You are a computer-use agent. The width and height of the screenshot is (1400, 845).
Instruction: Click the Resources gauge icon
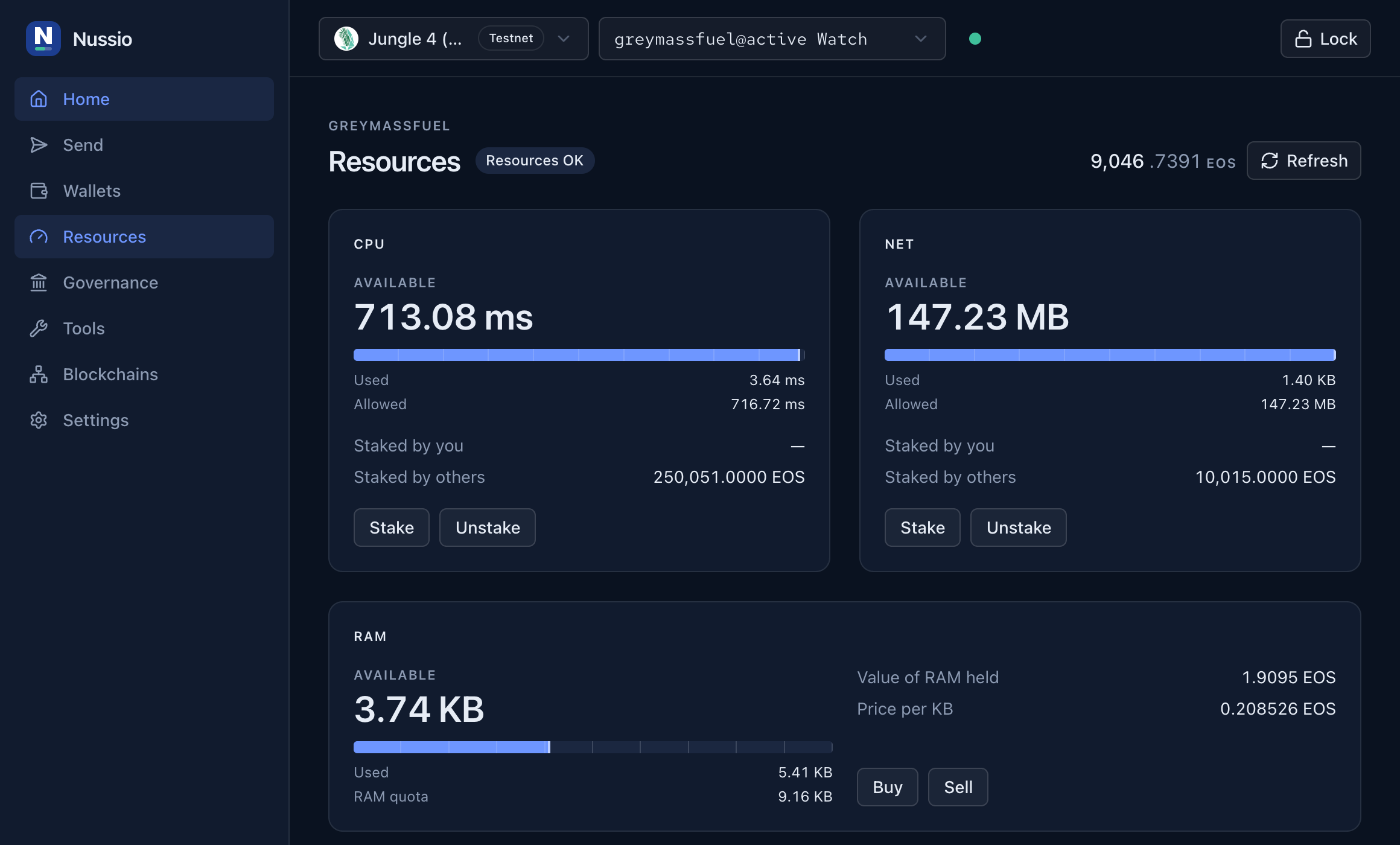[x=39, y=237]
